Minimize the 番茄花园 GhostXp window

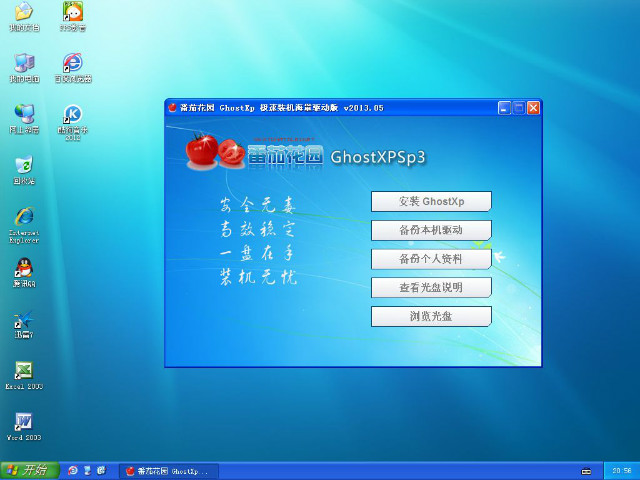[504, 108]
